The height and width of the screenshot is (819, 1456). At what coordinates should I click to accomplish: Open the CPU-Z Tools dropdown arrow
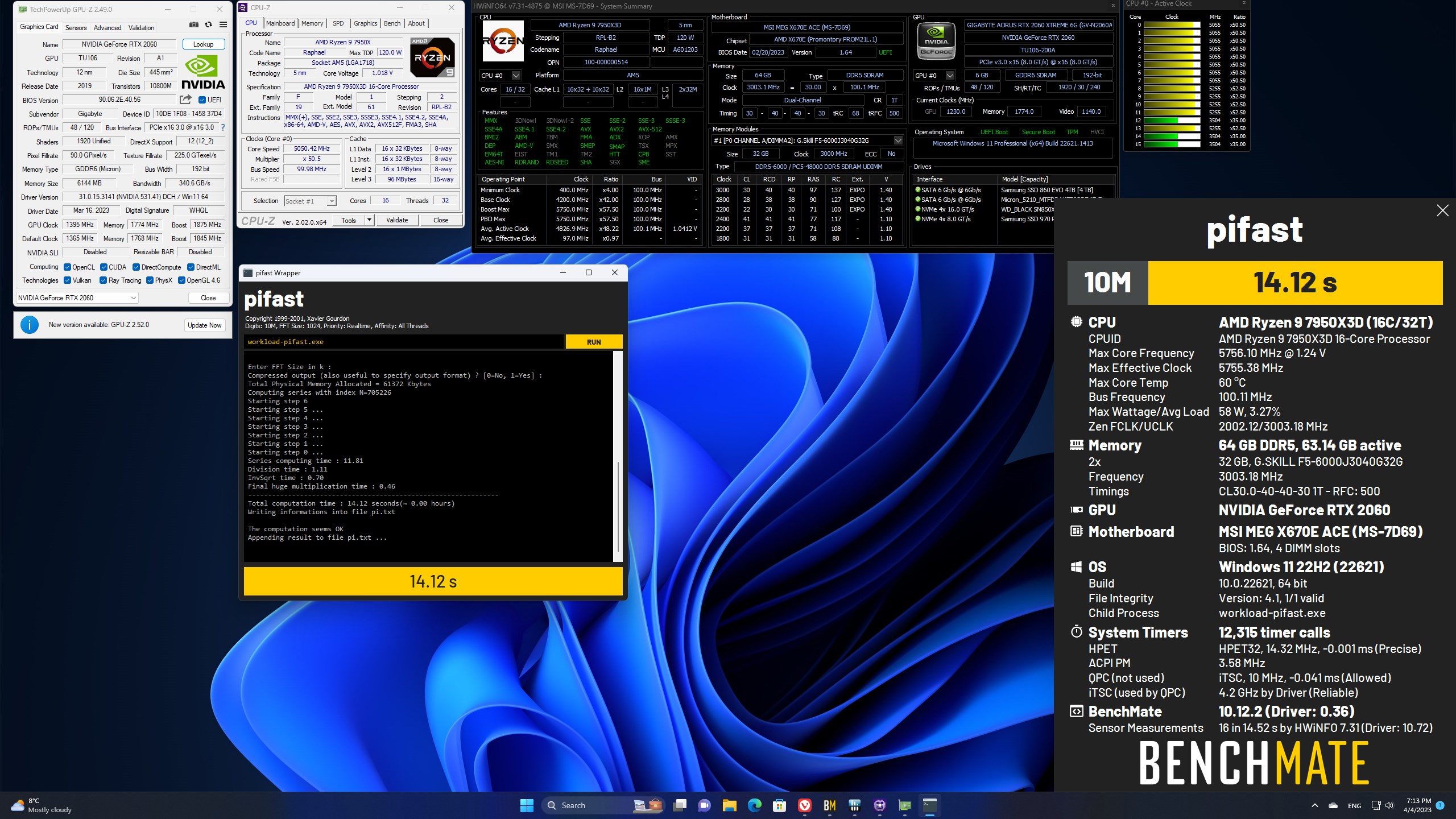coord(369,220)
